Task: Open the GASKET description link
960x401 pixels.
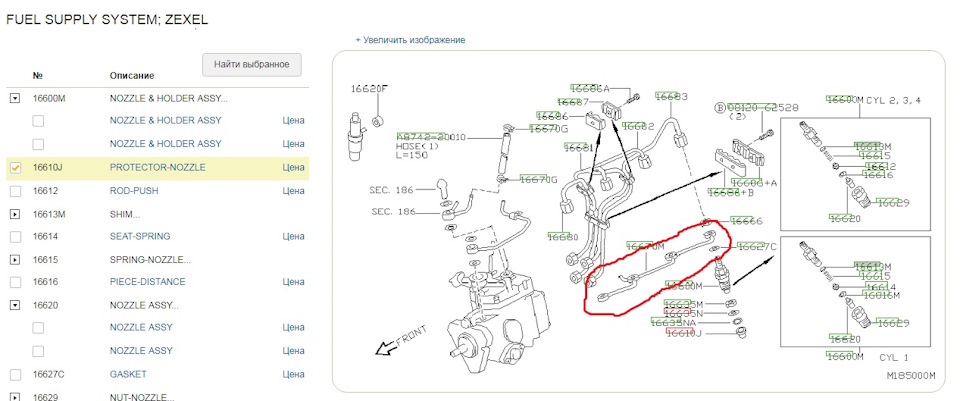Action: pos(128,374)
